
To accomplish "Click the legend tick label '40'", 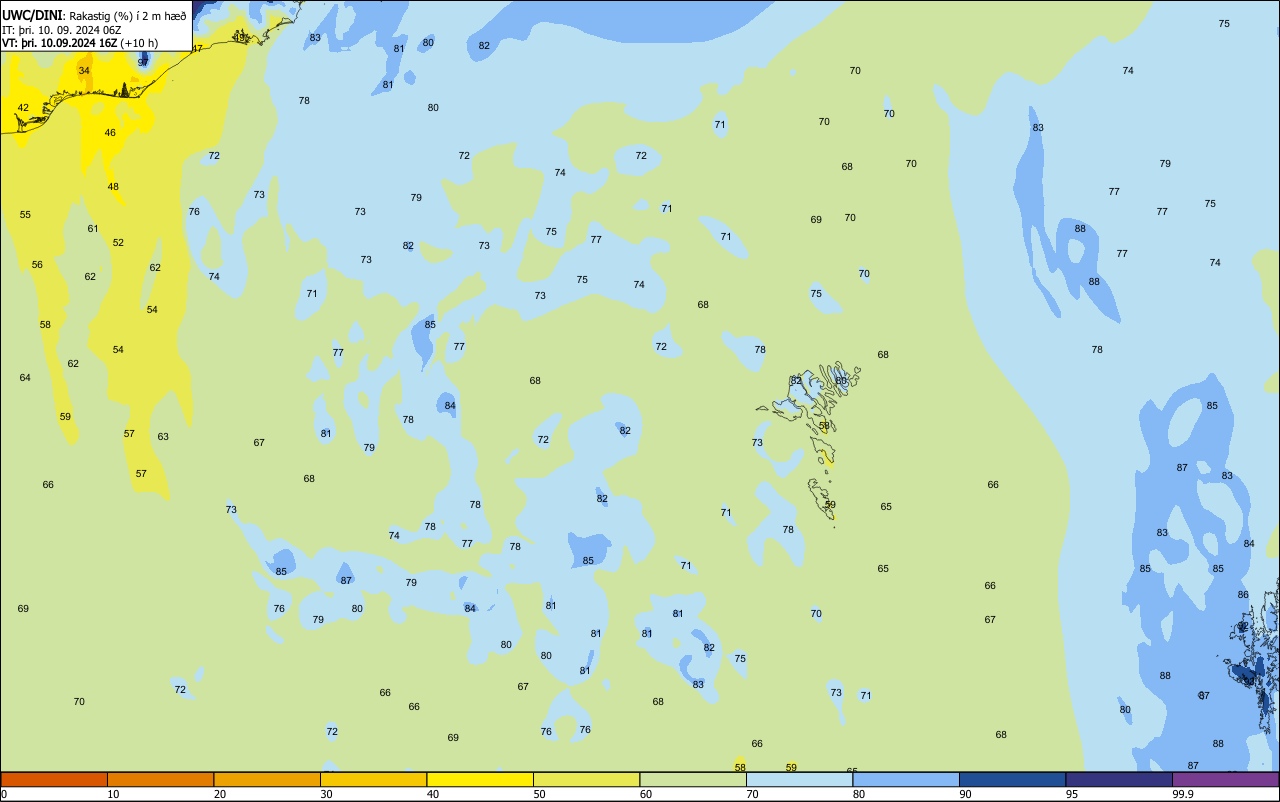I will click(433, 794).
